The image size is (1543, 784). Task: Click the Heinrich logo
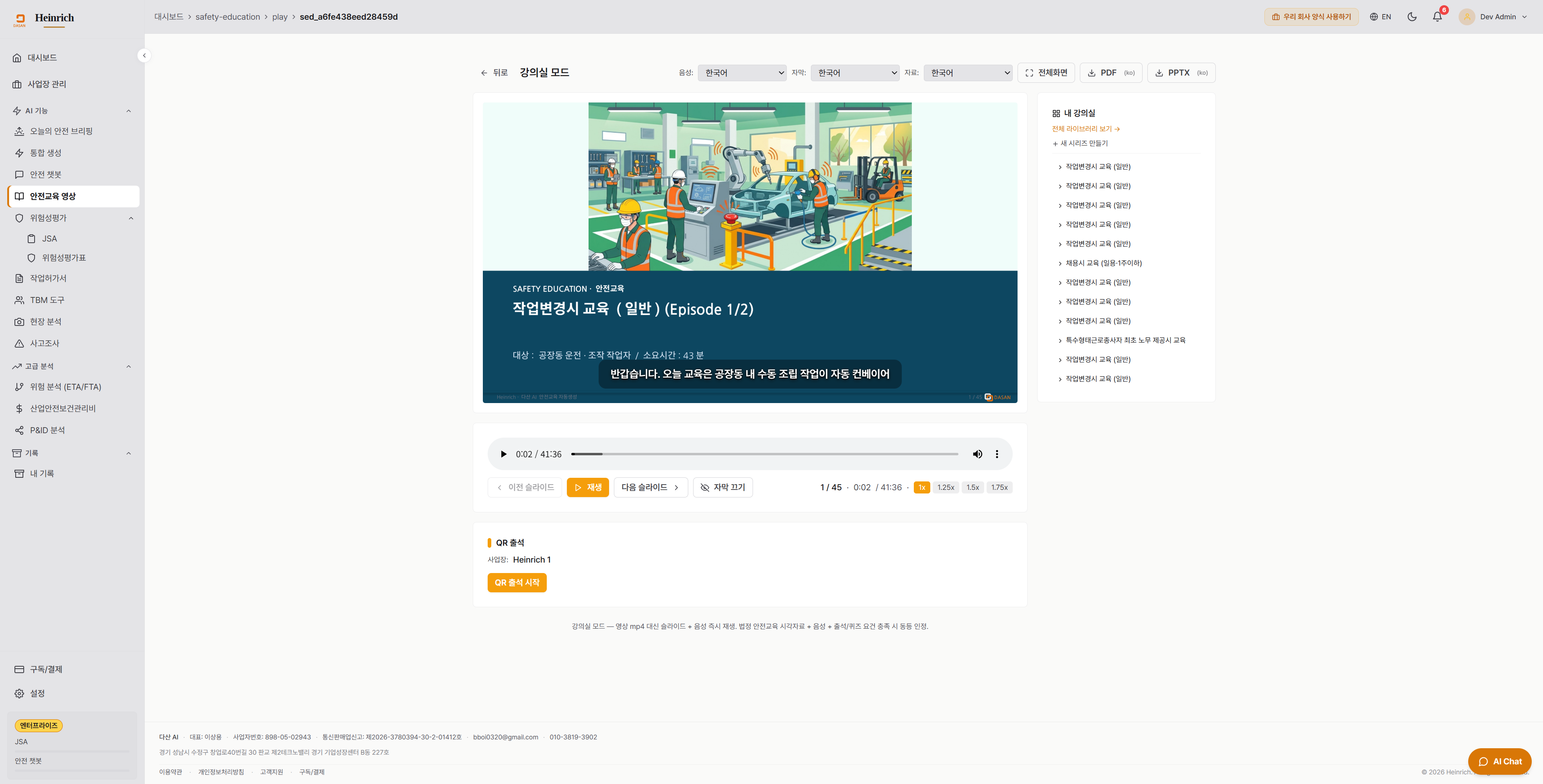44,19
